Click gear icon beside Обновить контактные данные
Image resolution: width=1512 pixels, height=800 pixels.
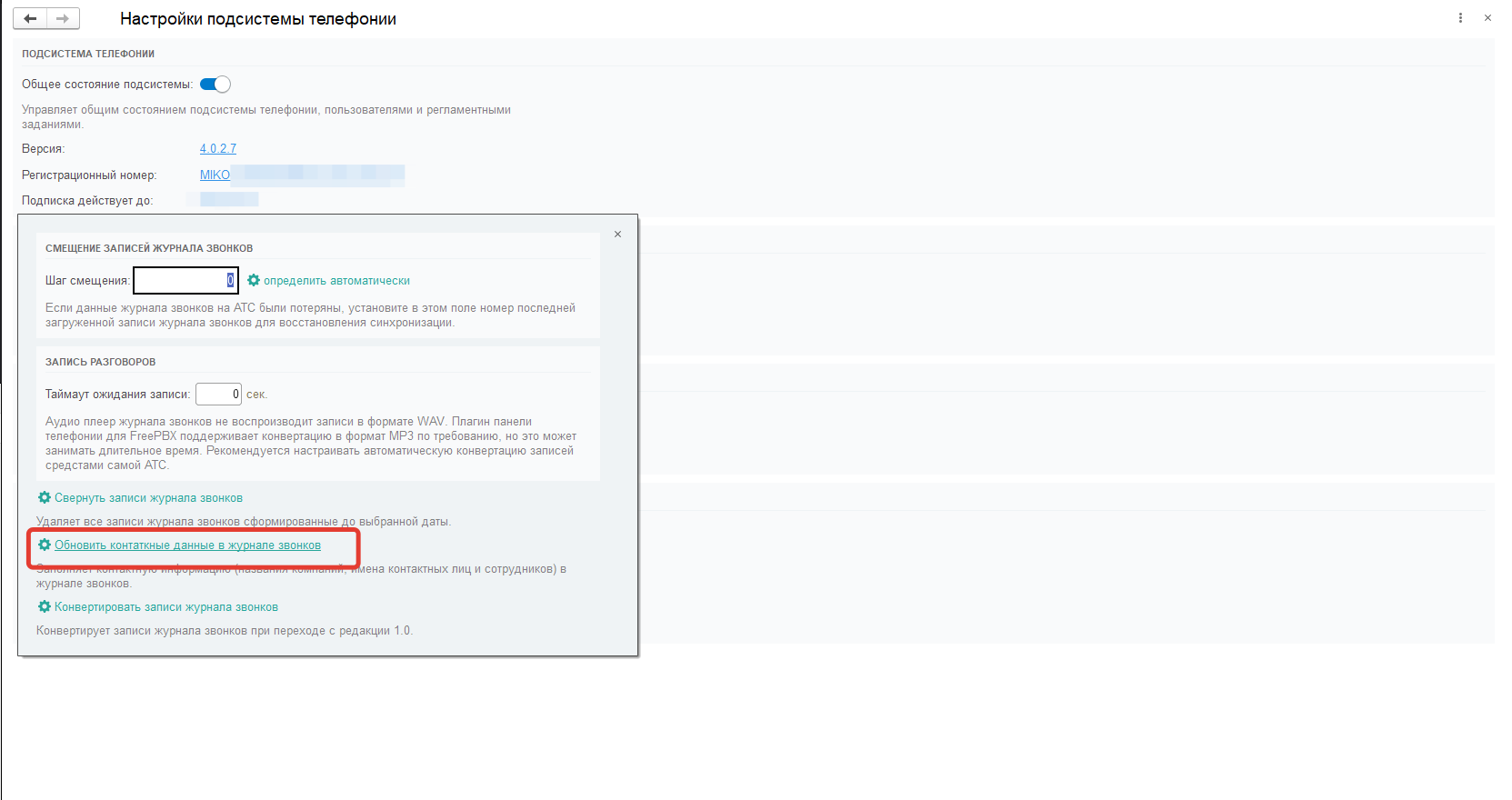44,545
